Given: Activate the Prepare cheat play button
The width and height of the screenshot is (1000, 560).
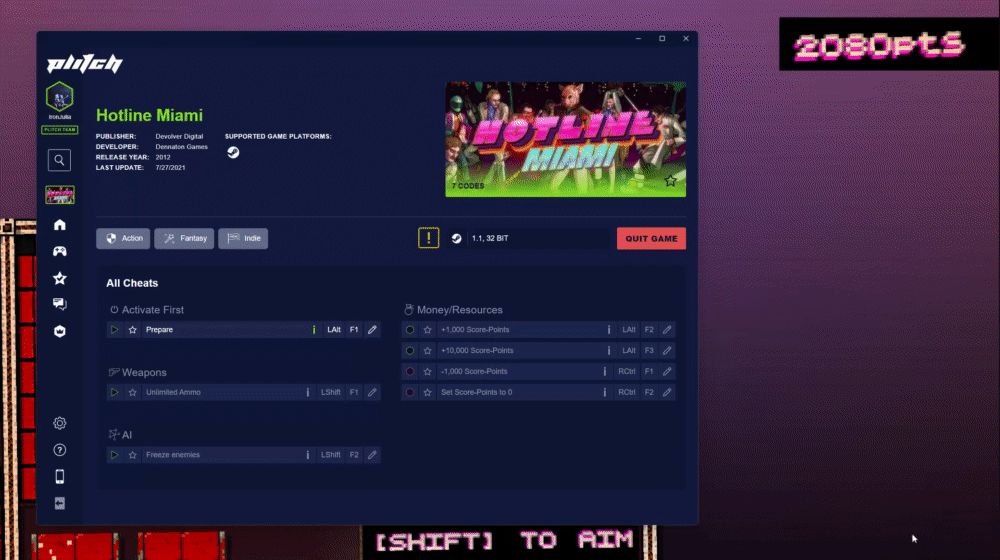Looking at the screenshot, I should click(115, 330).
